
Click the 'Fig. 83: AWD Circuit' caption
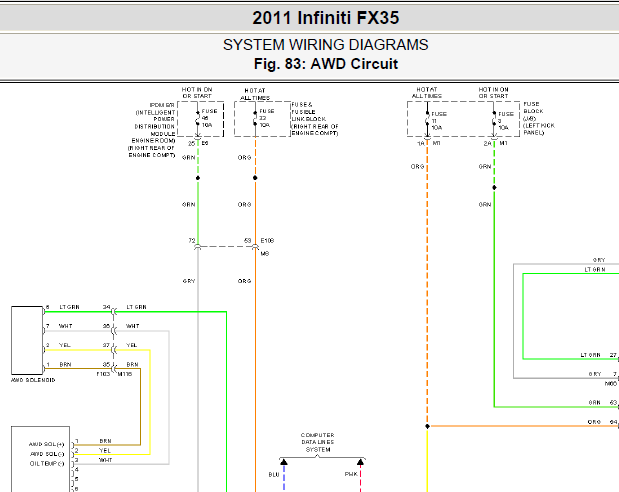326,64
